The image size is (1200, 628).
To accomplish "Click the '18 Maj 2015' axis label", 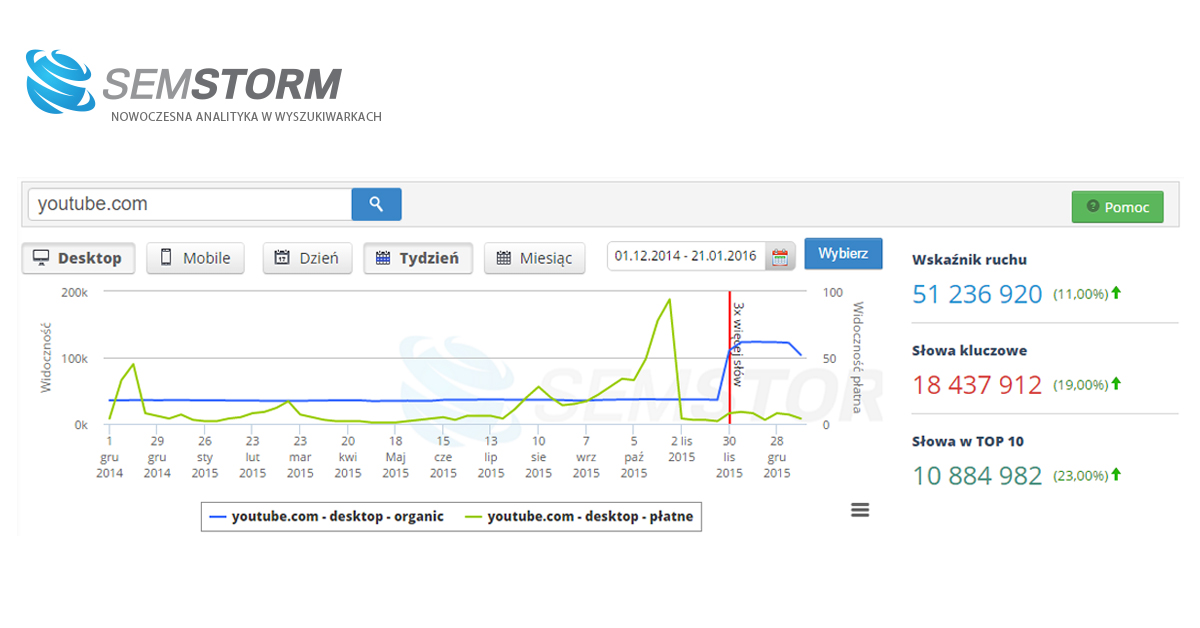I will (395, 457).
